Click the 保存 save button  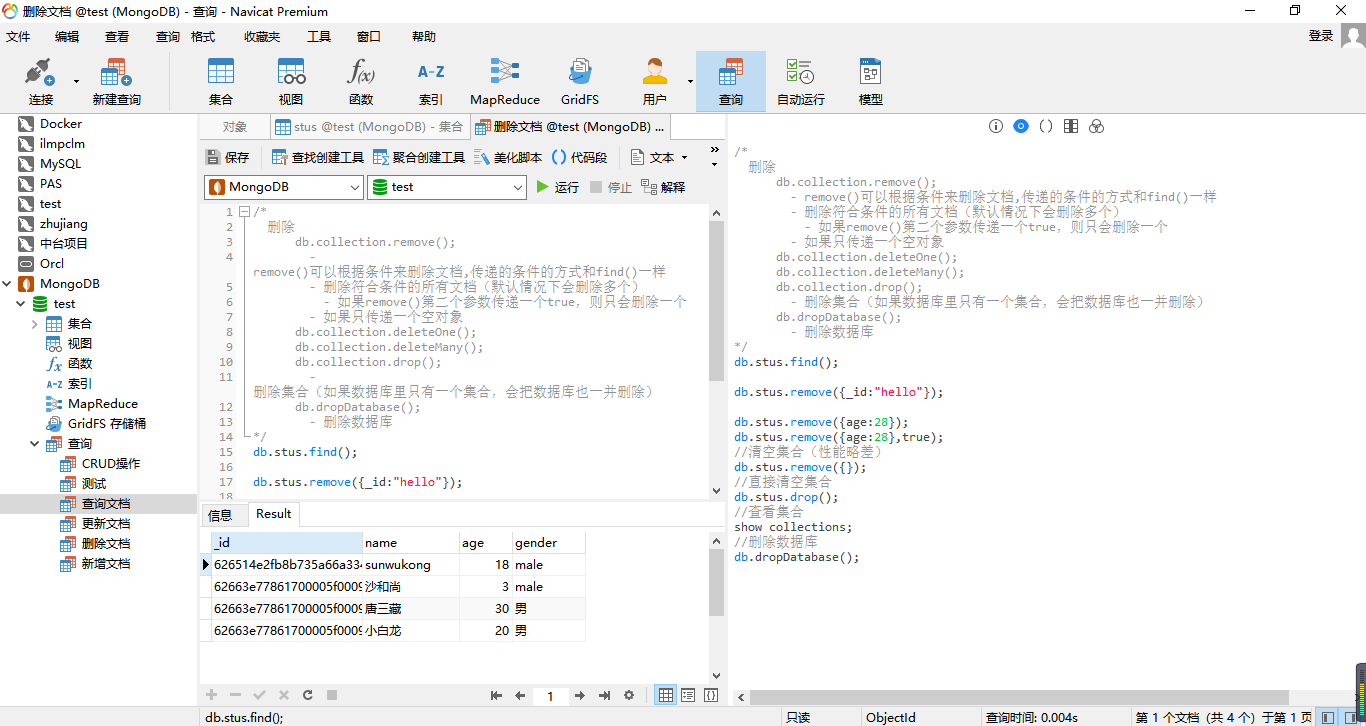pos(227,157)
